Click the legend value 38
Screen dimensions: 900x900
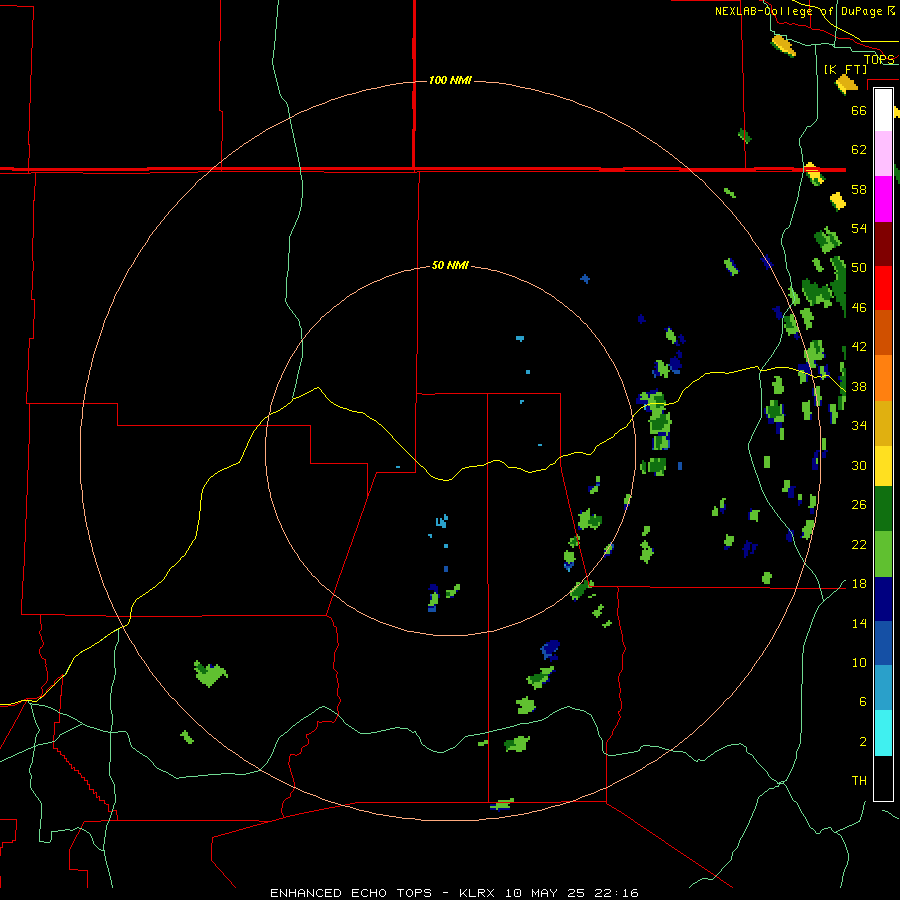(x=859, y=387)
